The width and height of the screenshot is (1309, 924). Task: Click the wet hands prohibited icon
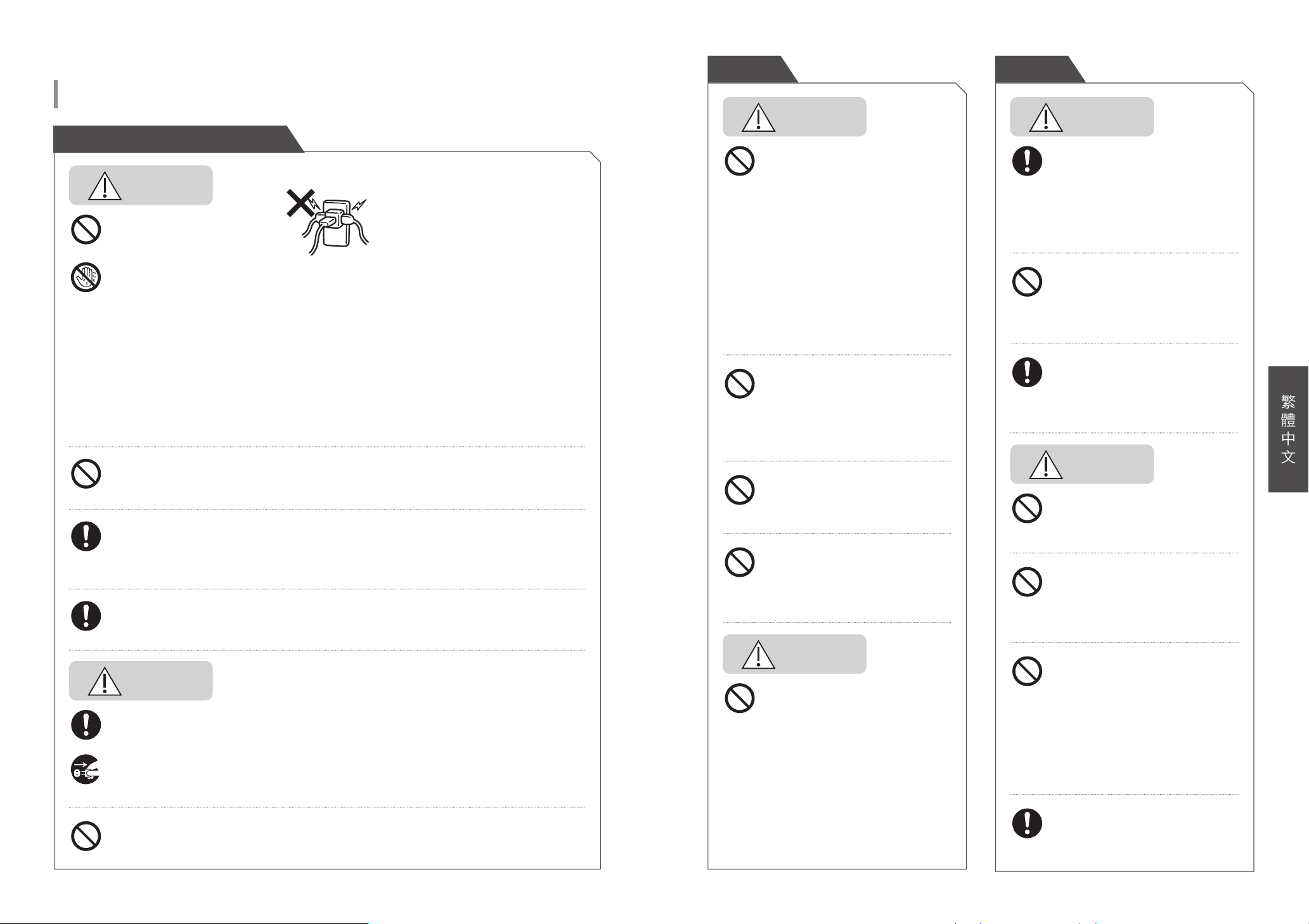[86, 277]
